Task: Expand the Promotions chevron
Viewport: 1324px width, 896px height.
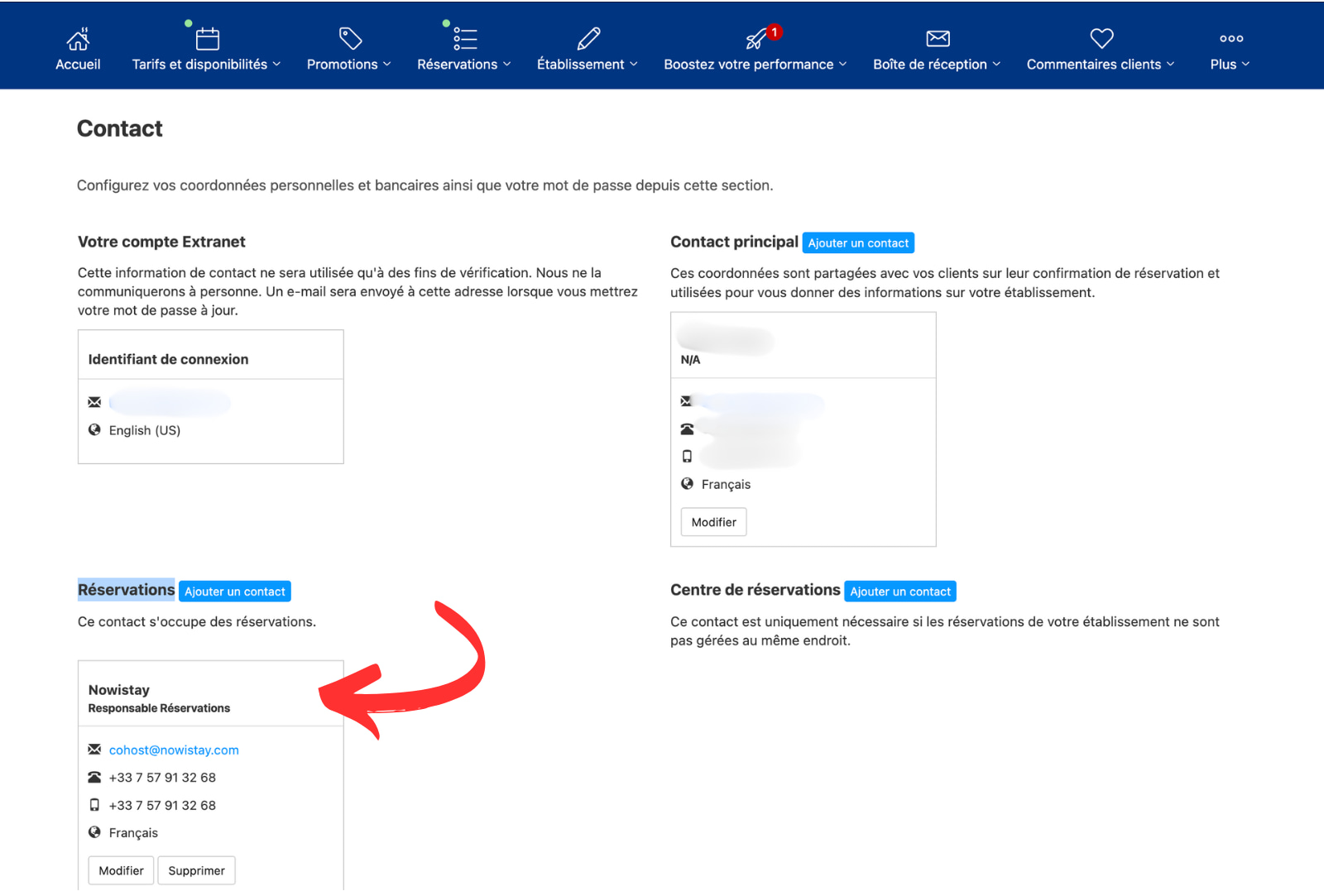Action: 386,65
